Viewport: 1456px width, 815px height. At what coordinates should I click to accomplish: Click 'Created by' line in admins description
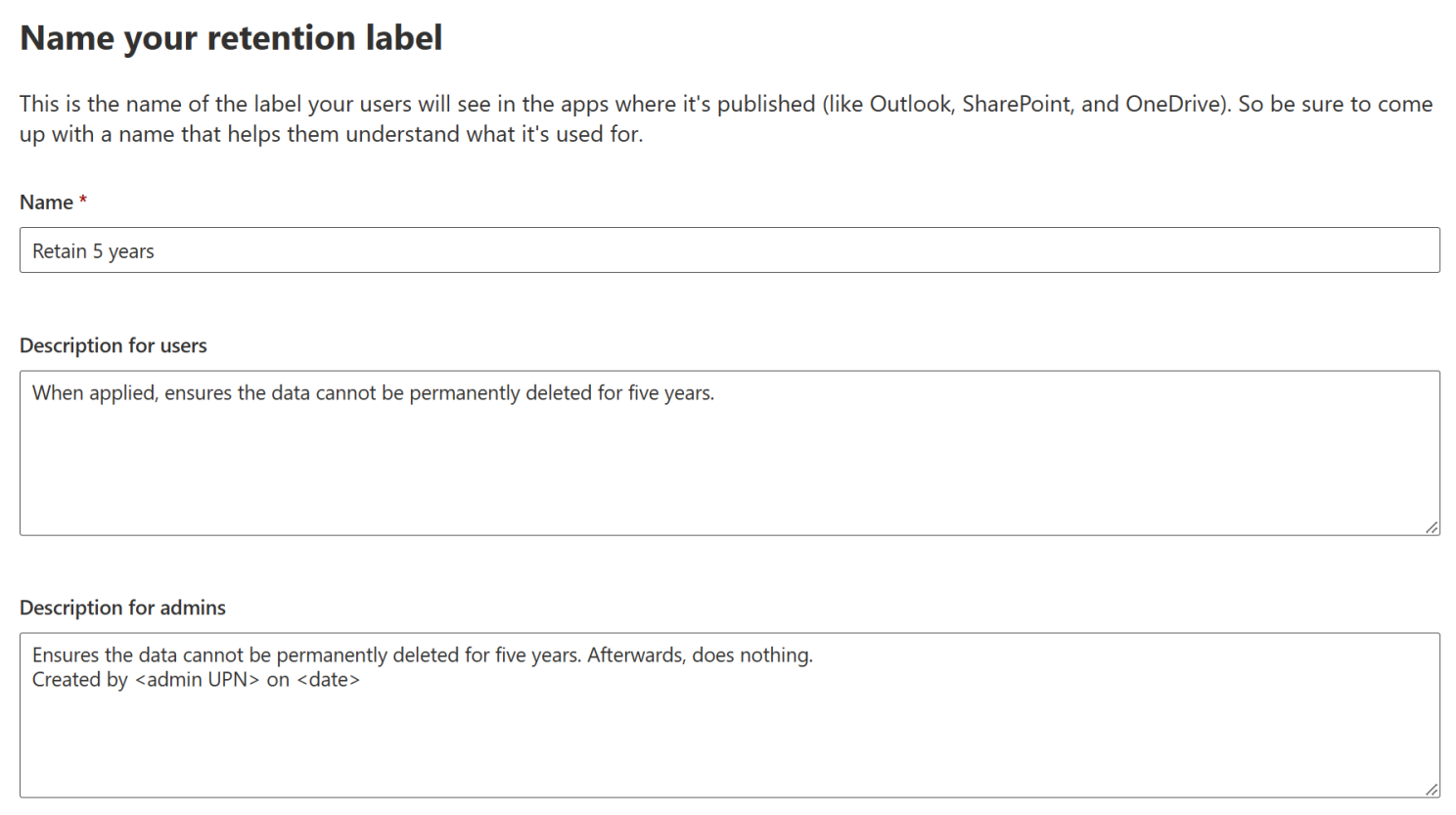pyautogui.click(x=79, y=680)
